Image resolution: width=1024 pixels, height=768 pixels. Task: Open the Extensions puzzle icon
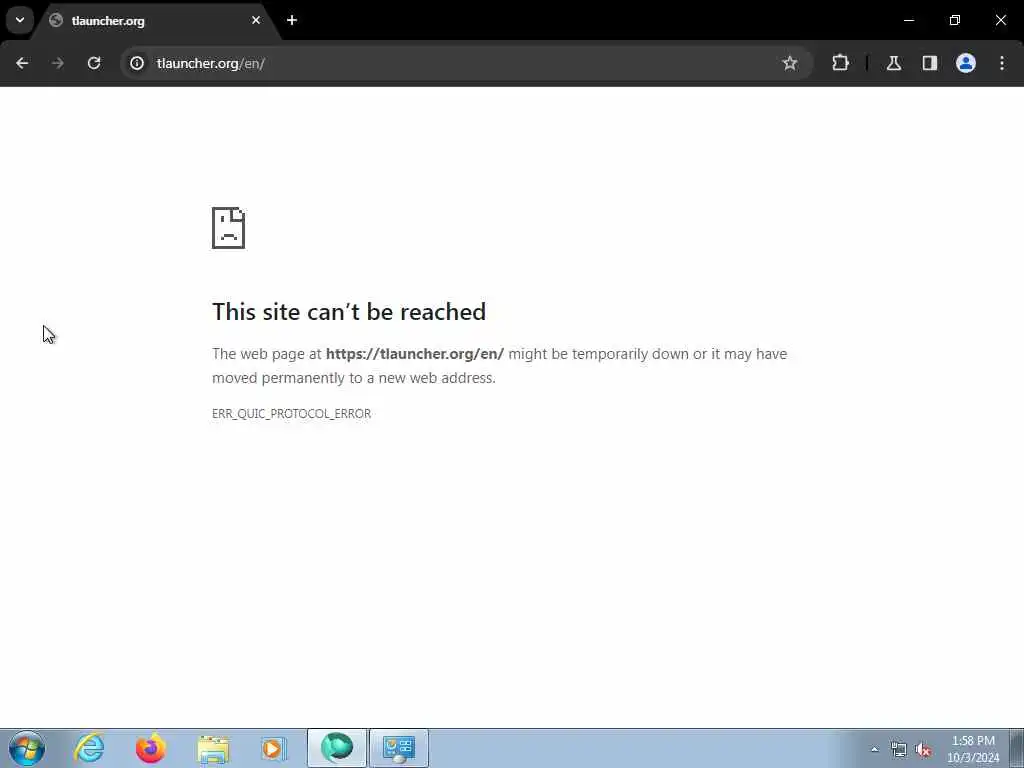pos(840,63)
